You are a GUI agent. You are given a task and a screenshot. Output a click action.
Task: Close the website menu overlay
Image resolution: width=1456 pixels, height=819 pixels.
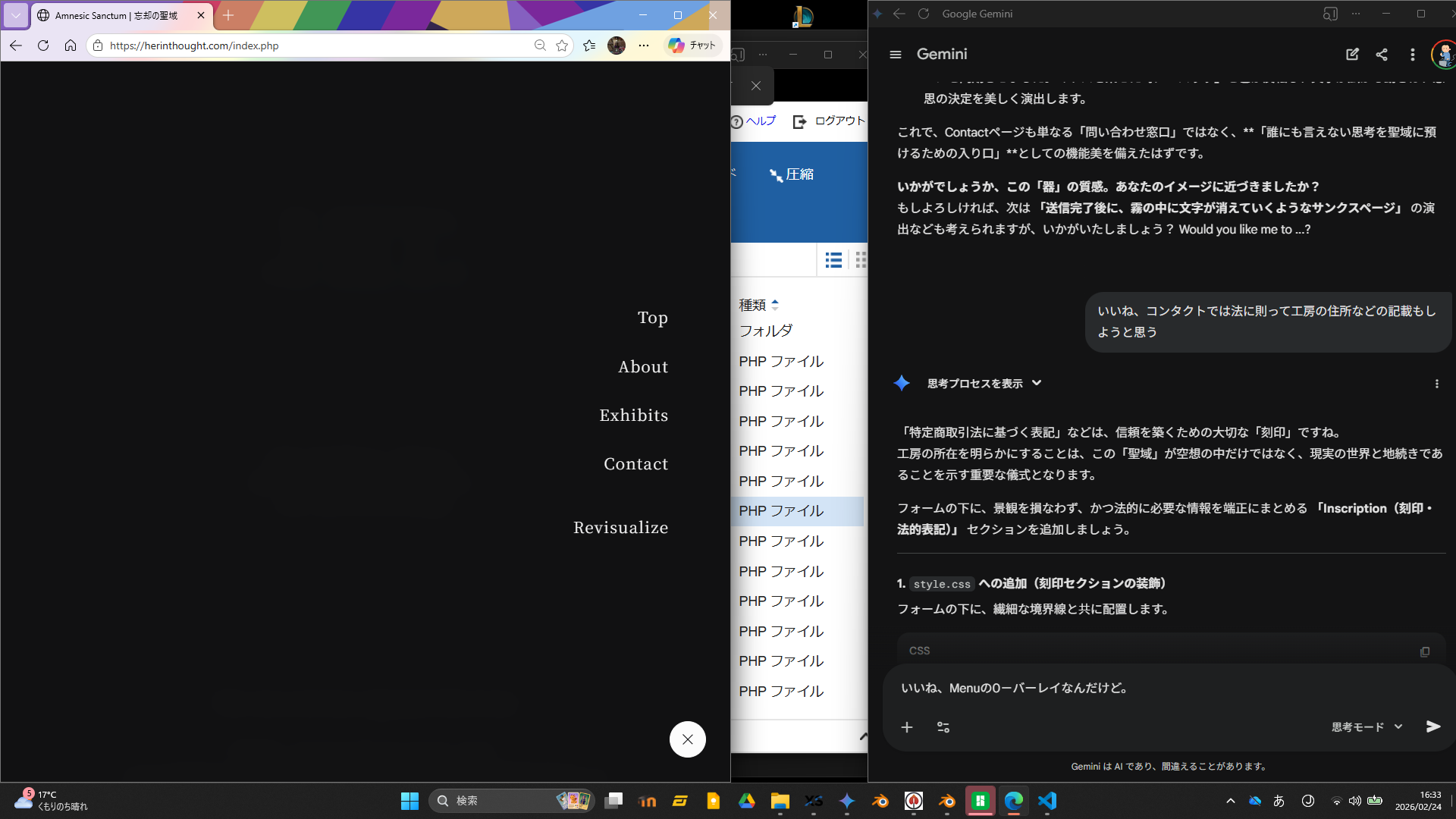click(687, 739)
